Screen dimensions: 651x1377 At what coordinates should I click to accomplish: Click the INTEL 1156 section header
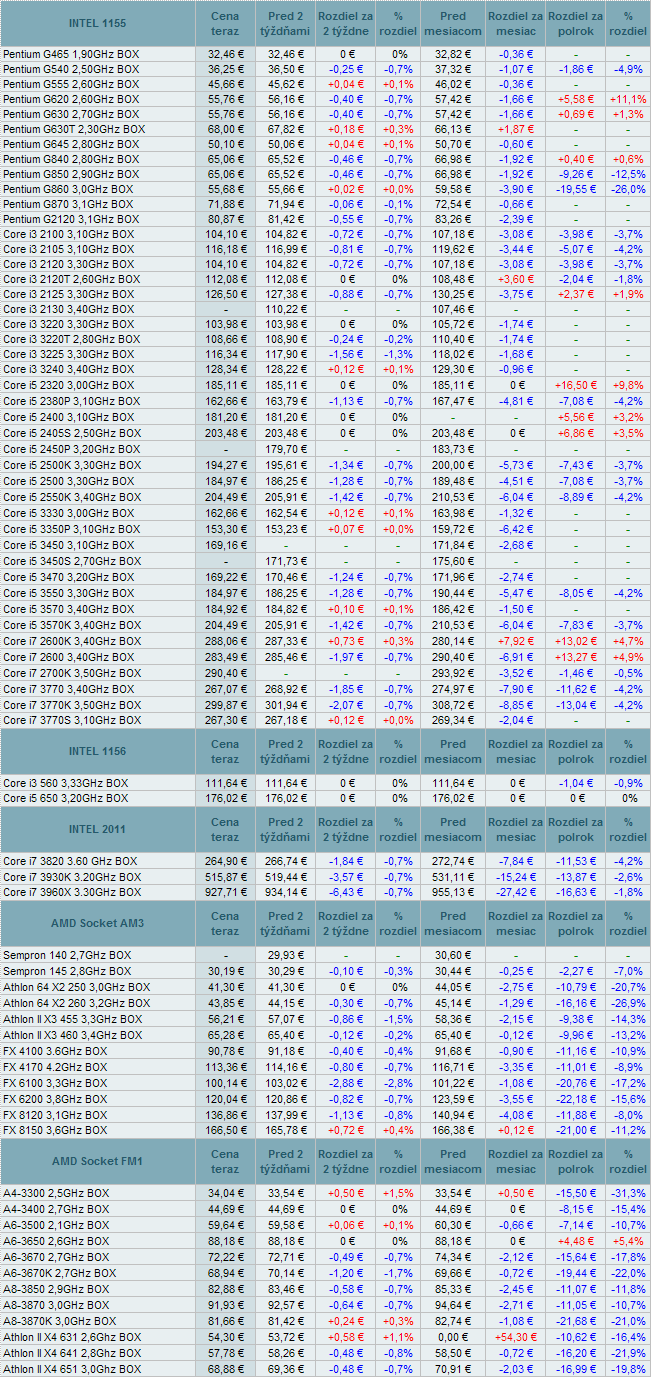tap(98, 751)
